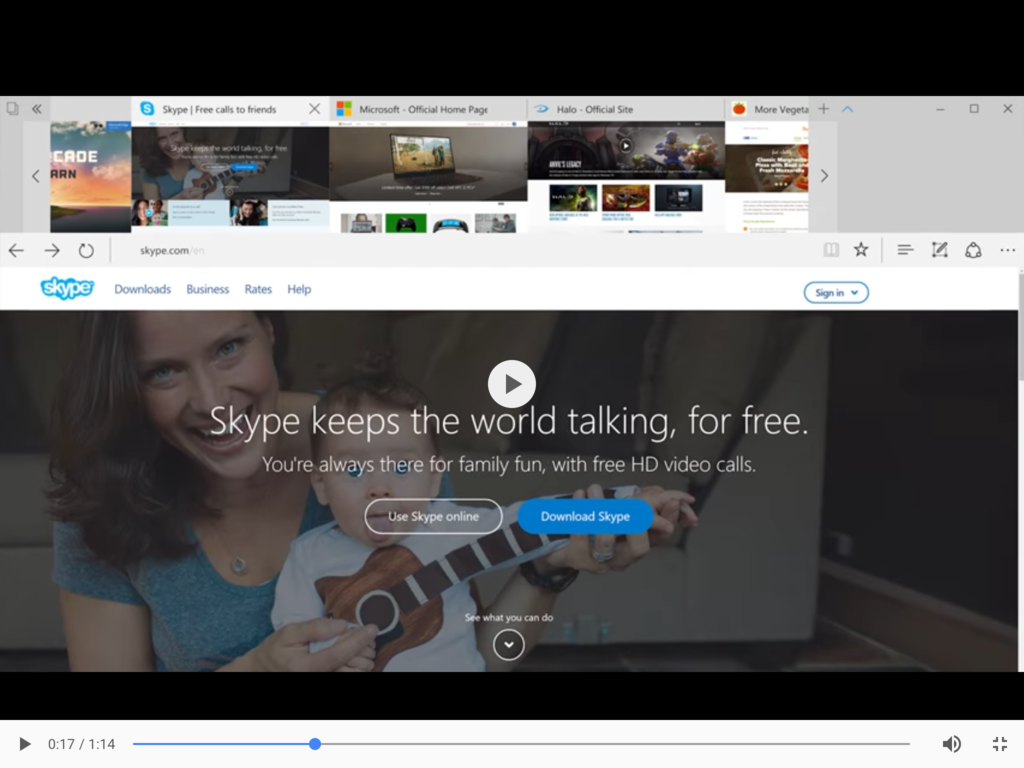Open the Rates nav link
This screenshot has height=768, width=1024.
[258, 289]
